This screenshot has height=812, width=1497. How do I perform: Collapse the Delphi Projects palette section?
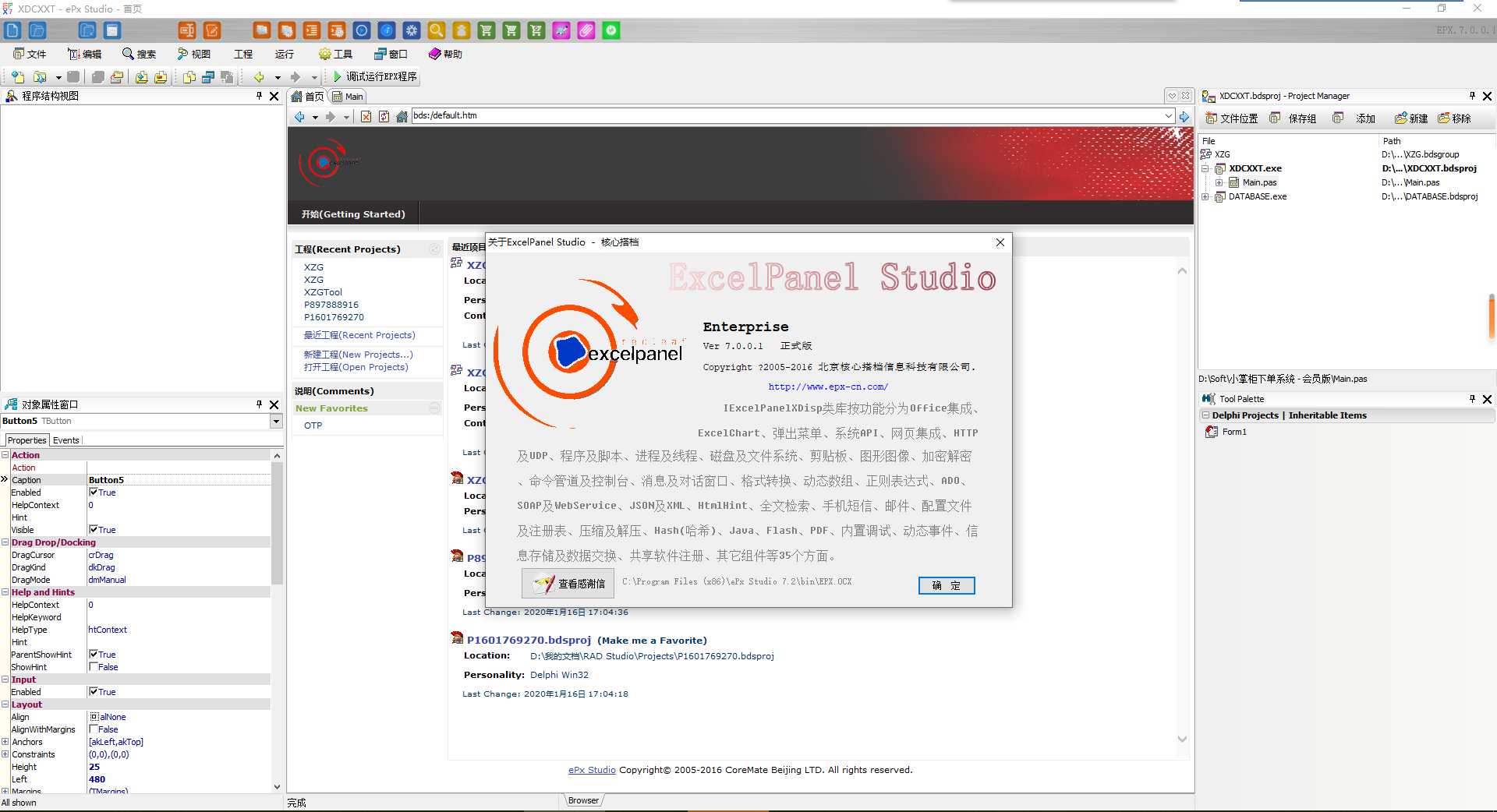coord(1206,415)
